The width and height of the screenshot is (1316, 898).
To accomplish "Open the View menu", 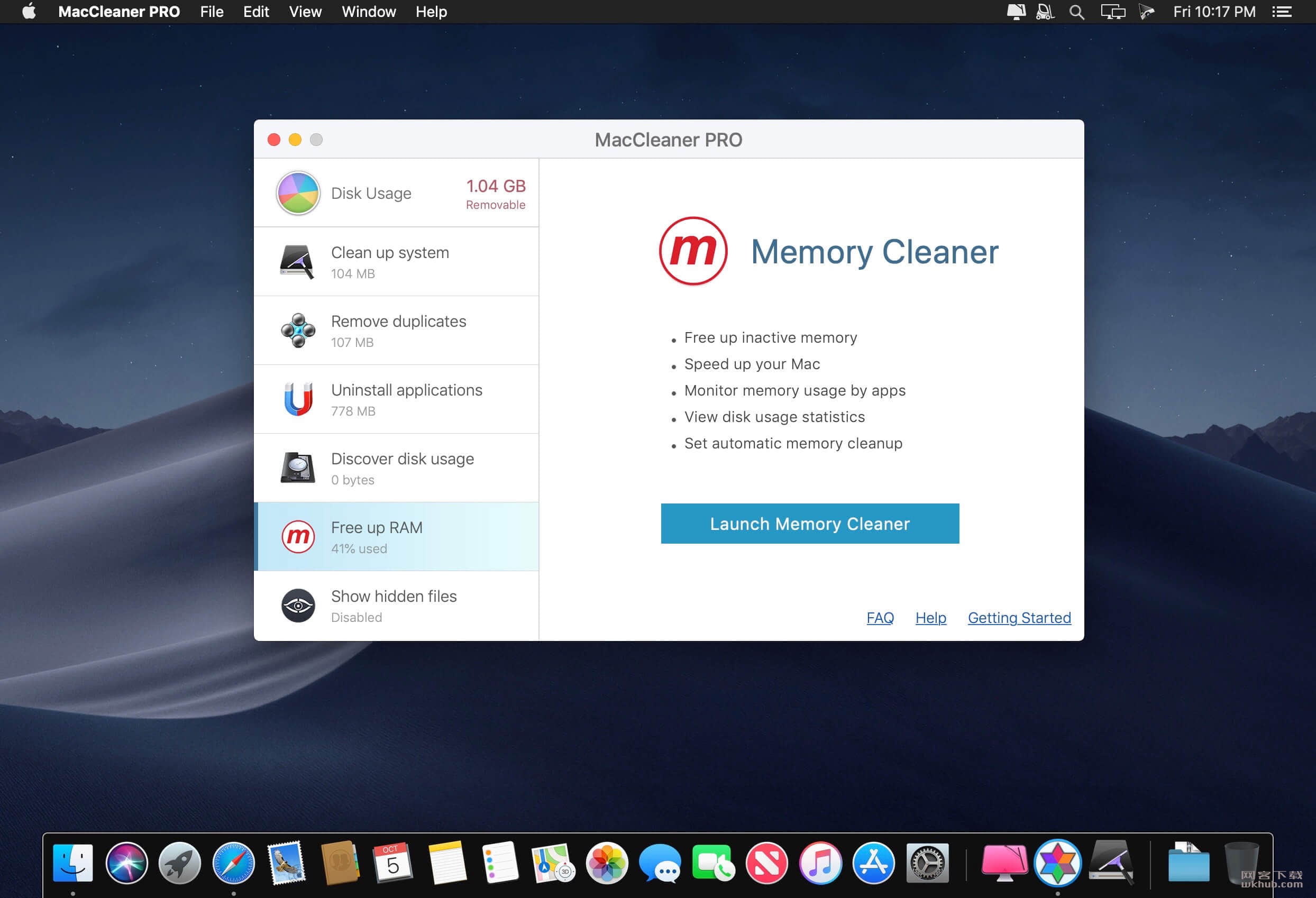I will point(305,12).
